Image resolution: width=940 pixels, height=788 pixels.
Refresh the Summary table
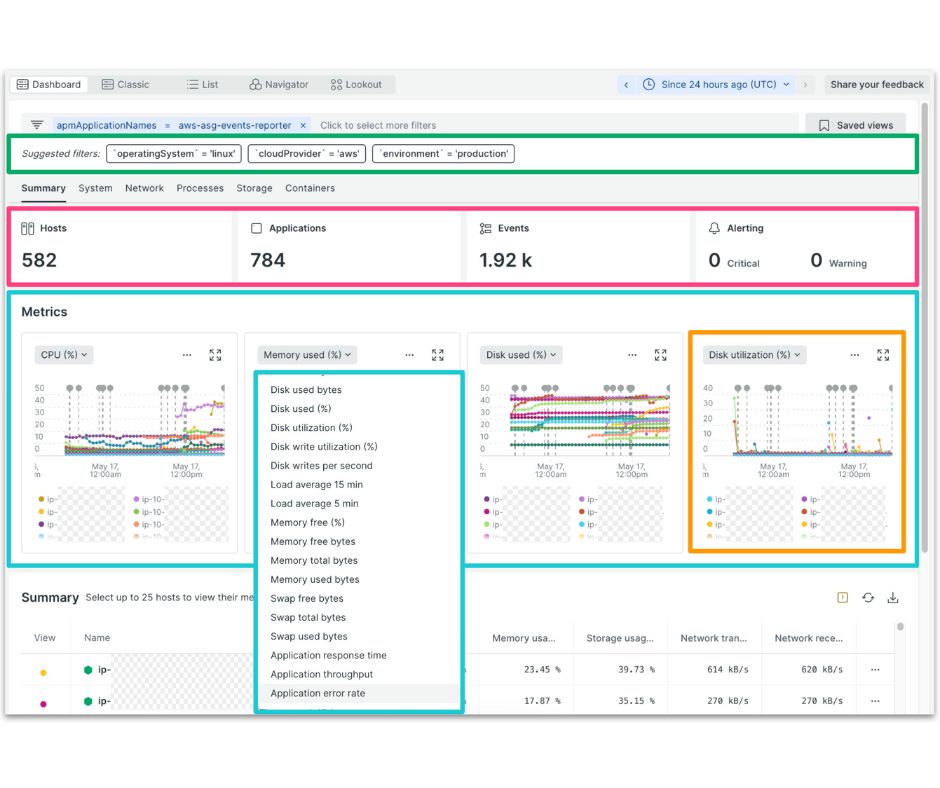click(868, 597)
